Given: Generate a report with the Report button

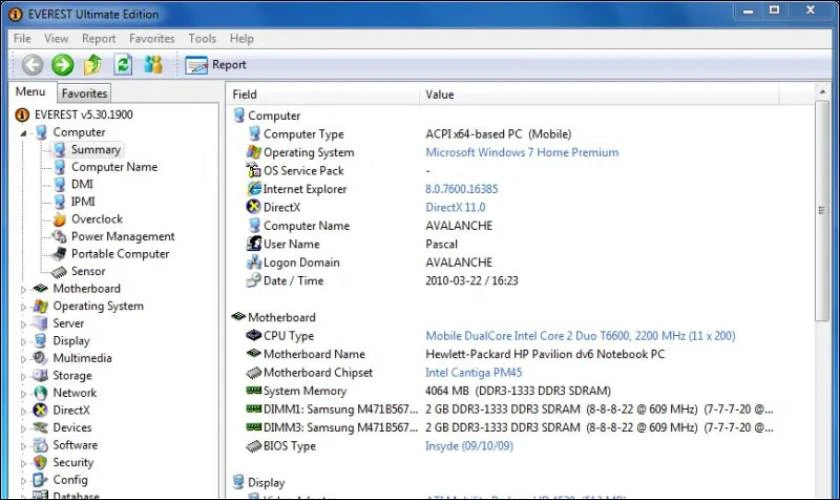Looking at the screenshot, I should [215, 65].
